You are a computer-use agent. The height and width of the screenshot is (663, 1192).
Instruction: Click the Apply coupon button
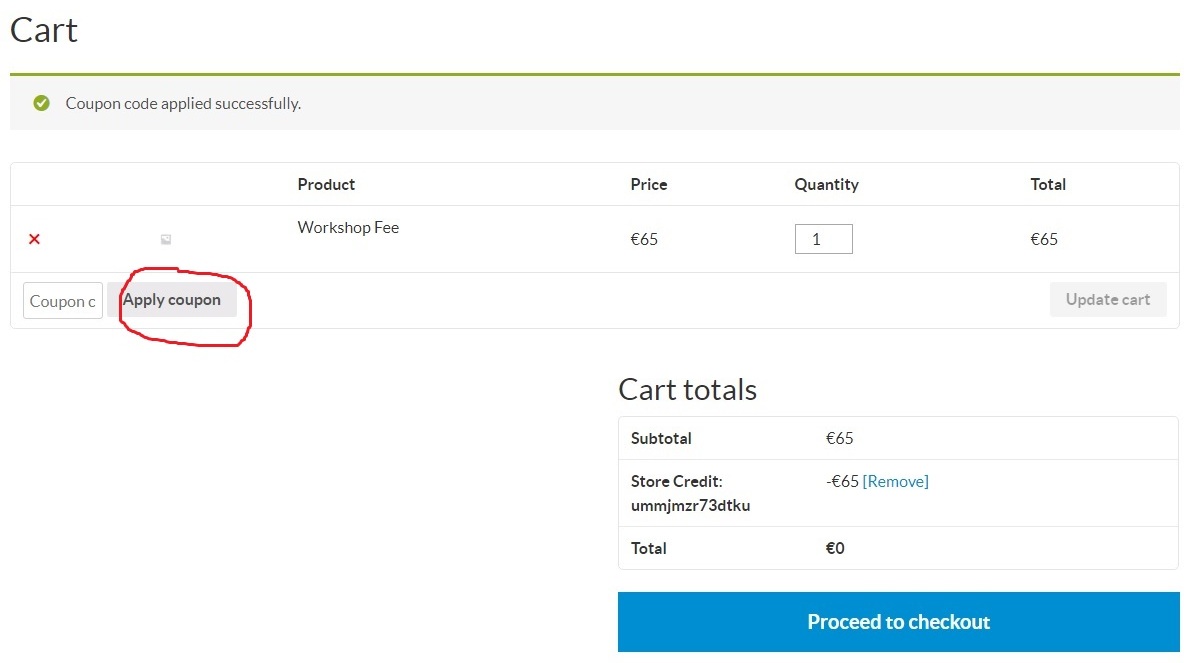172,300
